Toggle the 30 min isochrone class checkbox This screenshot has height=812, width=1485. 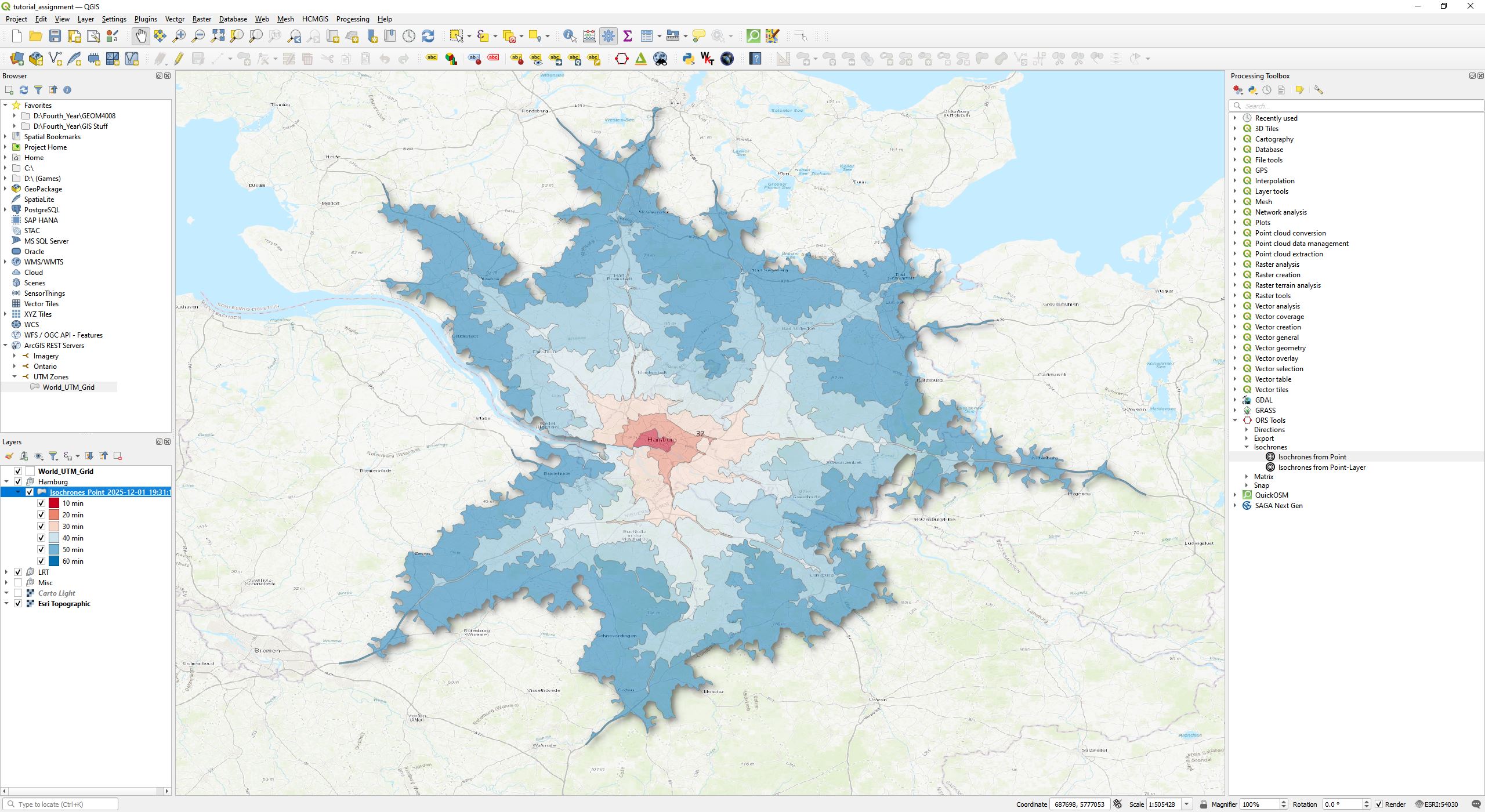click(41, 527)
